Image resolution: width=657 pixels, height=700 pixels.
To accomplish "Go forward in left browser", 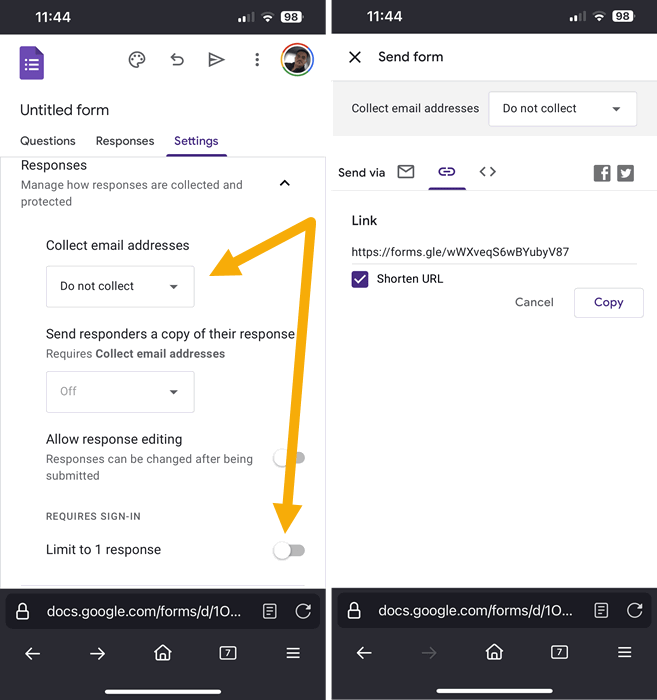I will pos(97,654).
